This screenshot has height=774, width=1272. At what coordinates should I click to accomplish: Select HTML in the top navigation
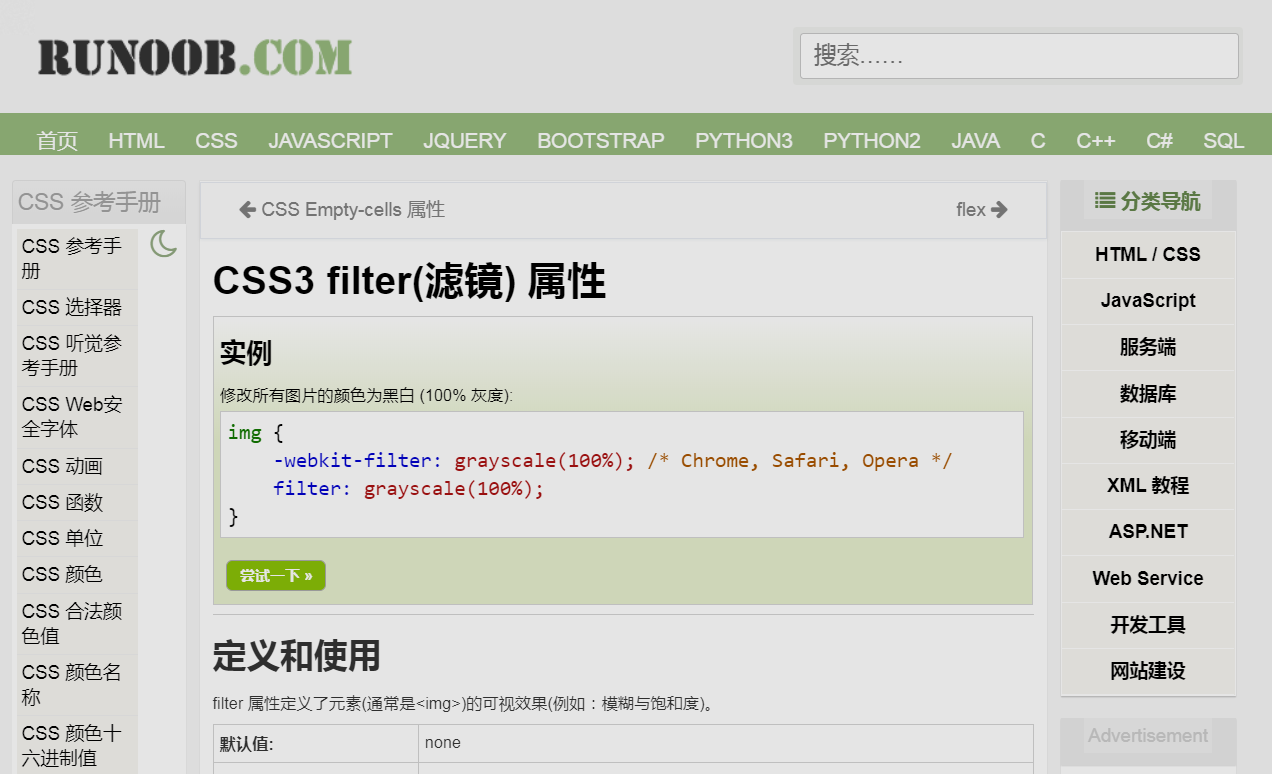click(x=136, y=140)
